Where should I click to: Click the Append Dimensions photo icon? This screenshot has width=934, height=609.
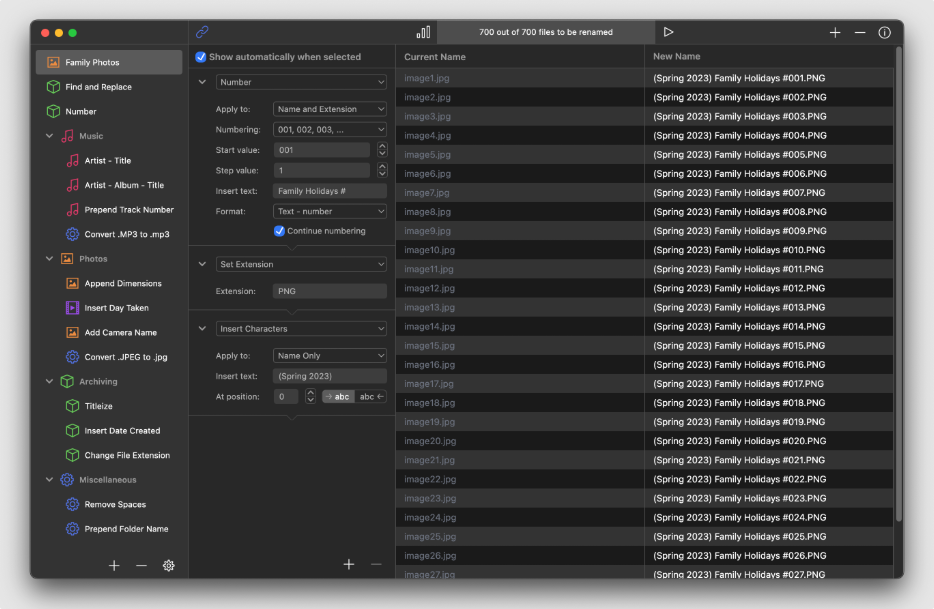point(73,283)
